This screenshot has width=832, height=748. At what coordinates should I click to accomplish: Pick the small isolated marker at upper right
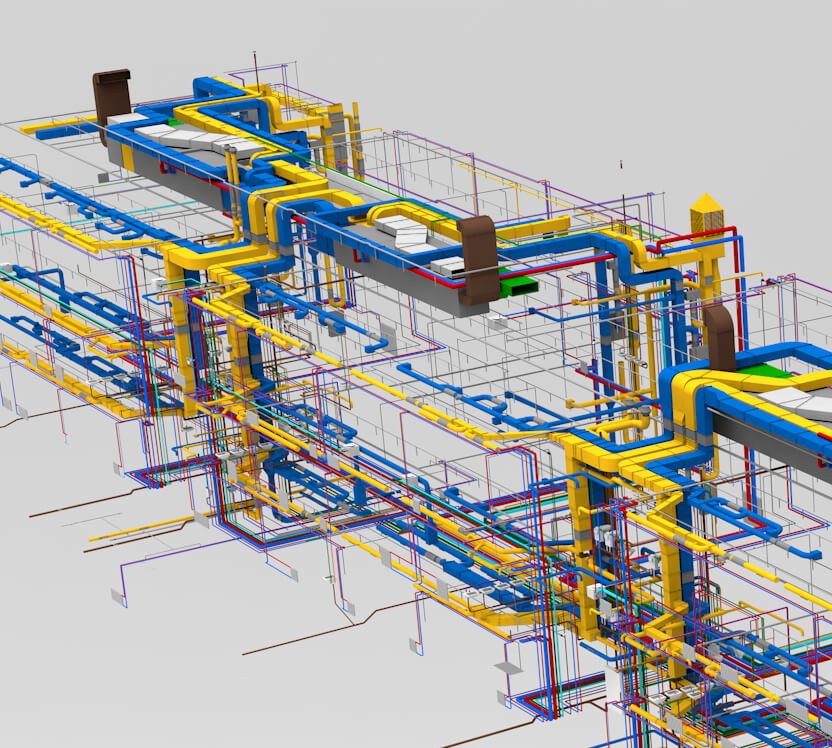622,162
